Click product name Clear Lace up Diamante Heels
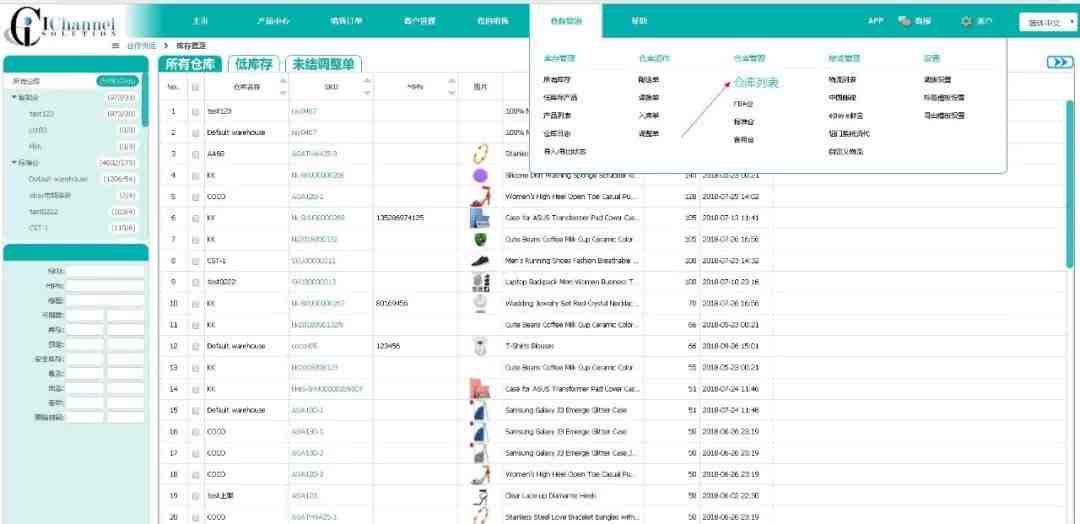 pos(551,496)
